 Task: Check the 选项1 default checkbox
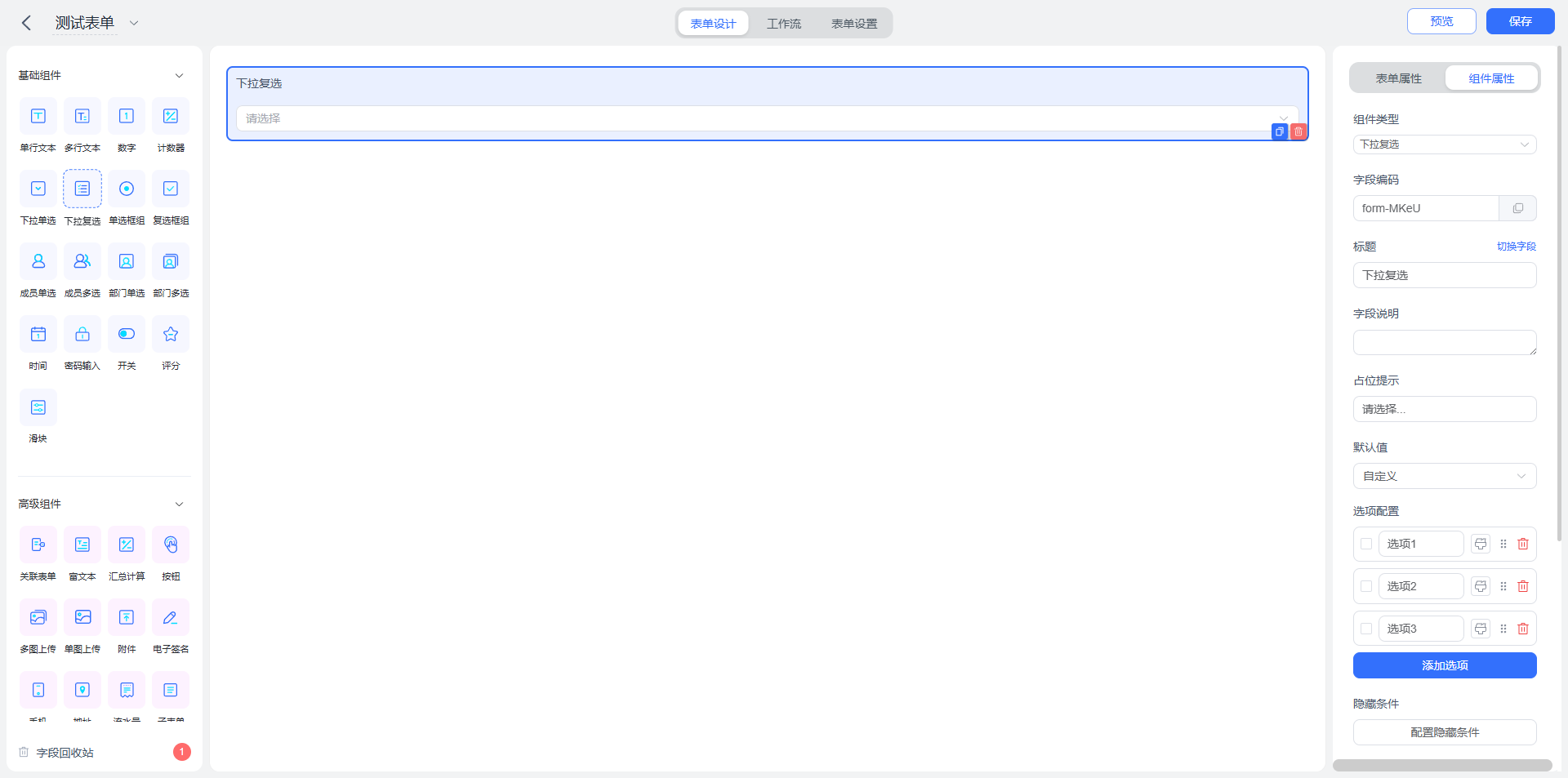pyautogui.click(x=1366, y=544)
